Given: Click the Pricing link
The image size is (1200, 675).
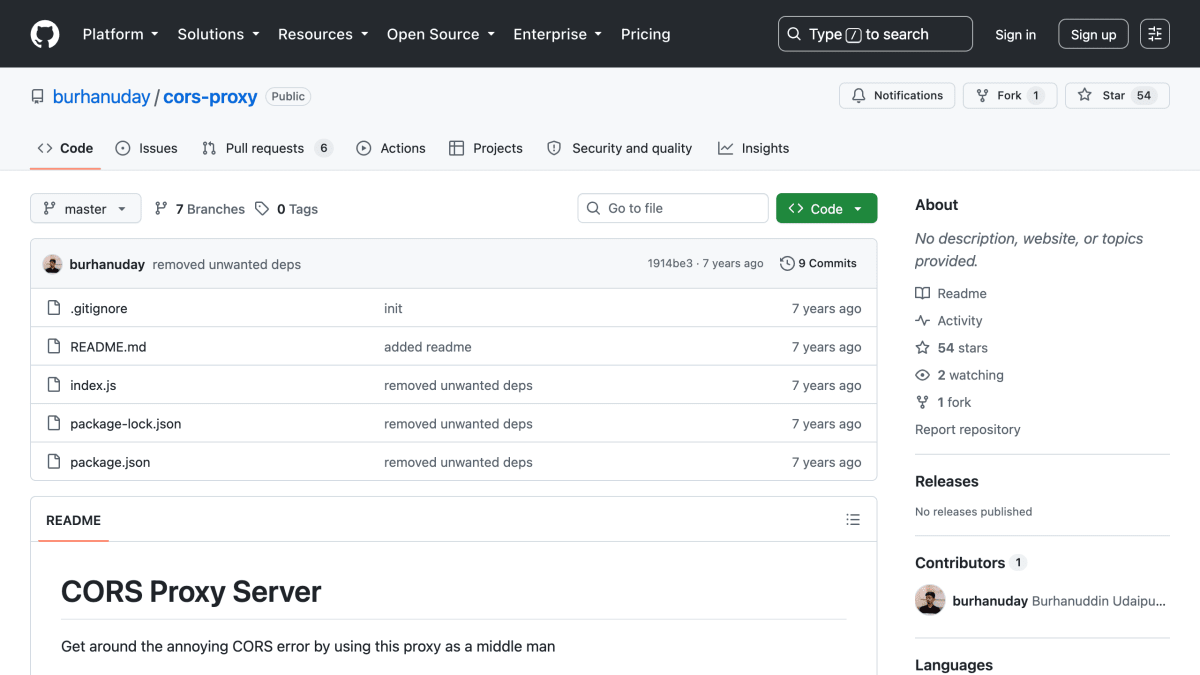Looking at the screenshot, I should click(645, 34).
